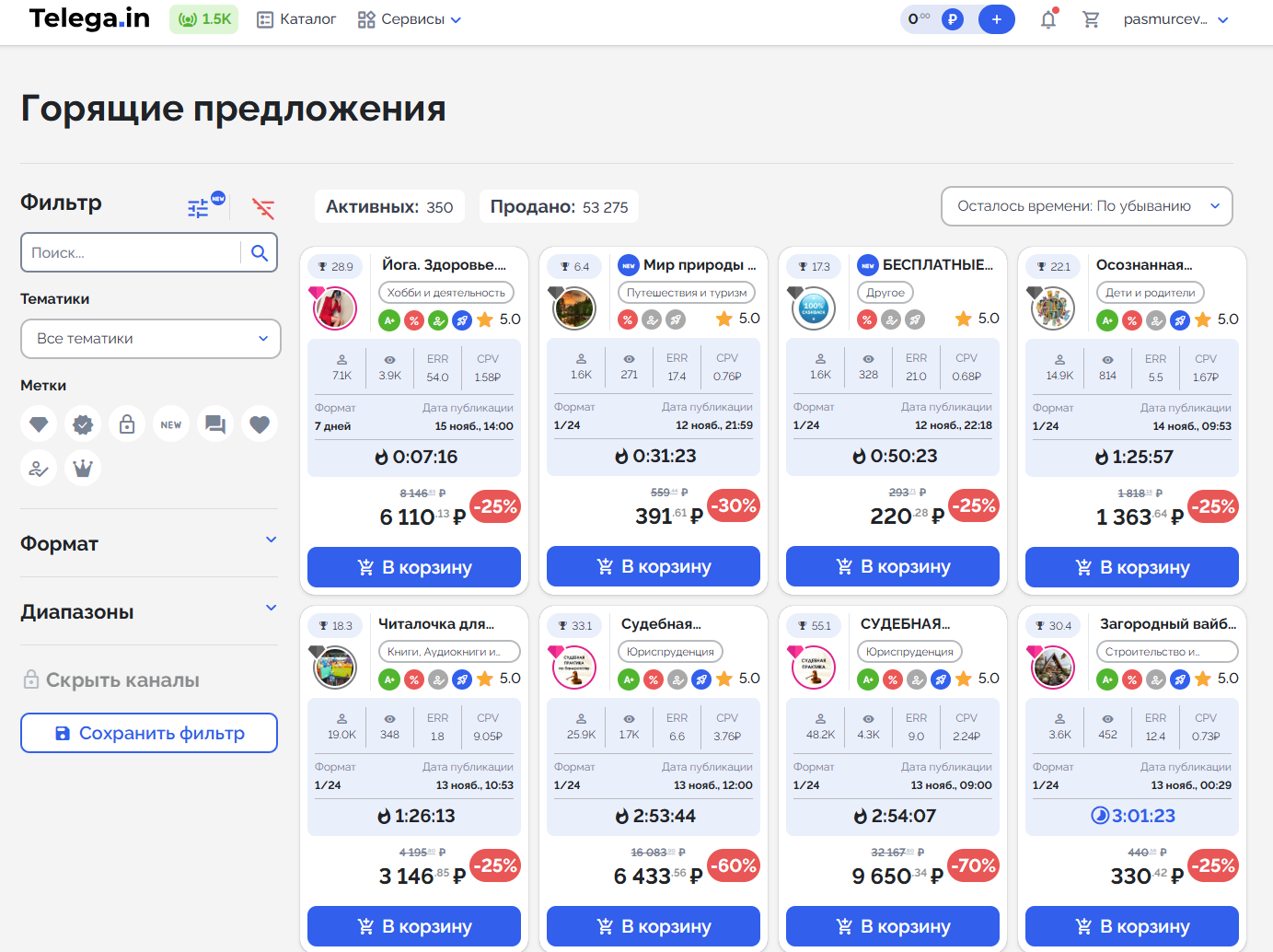The width and height of the screenshot is (1273, 952).
Task: Open the filter settings sliders icon
Action: point(199,209)
